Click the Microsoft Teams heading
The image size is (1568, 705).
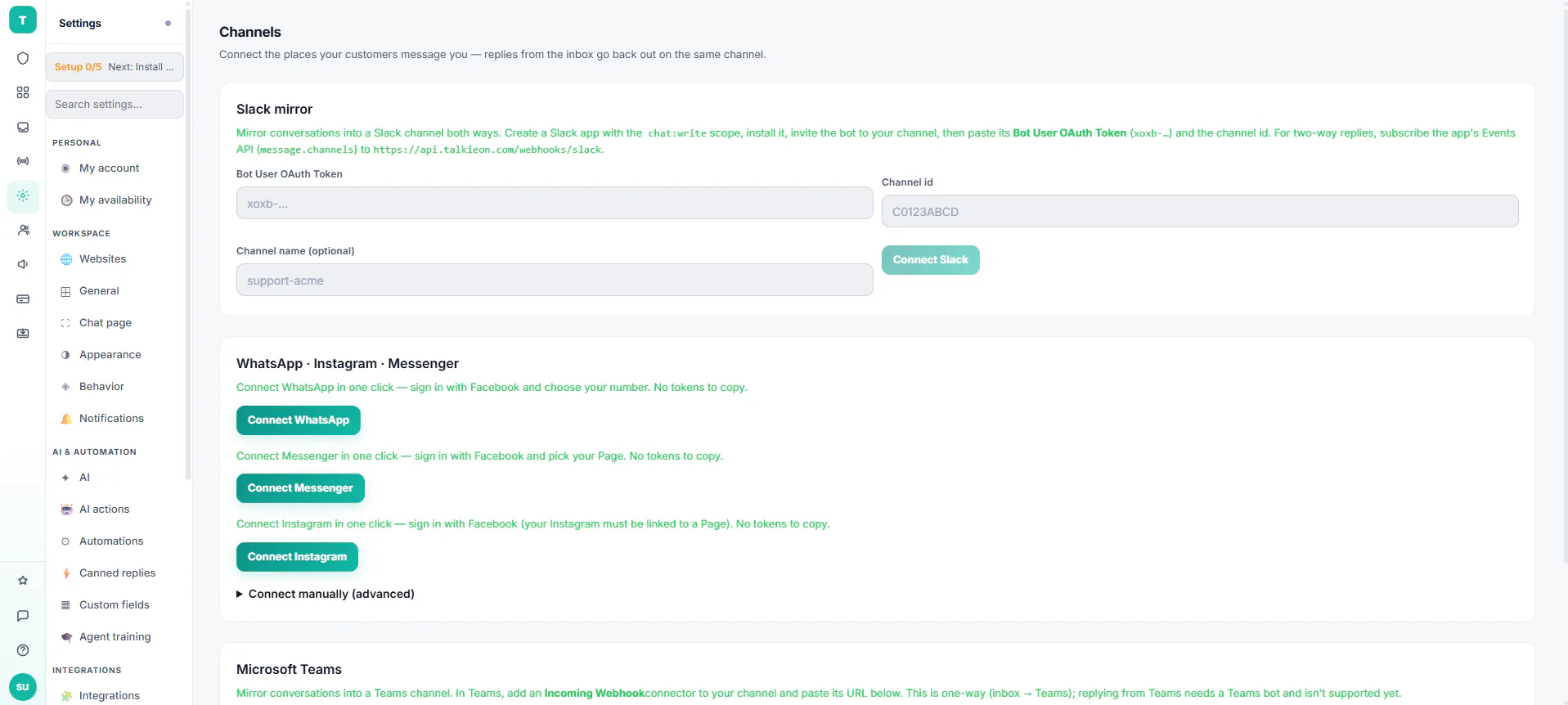coord(289,670)
